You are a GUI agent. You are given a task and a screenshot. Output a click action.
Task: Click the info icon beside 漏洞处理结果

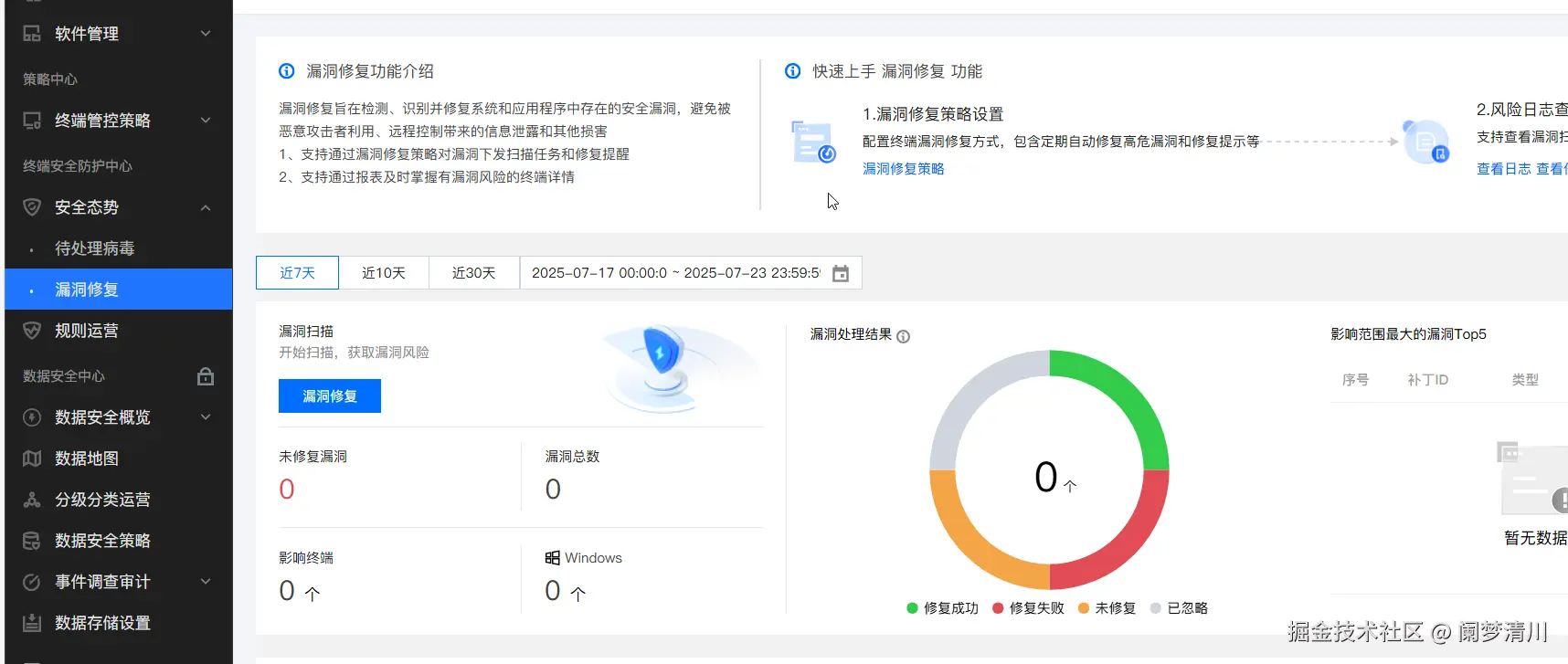tap(904, 336)
